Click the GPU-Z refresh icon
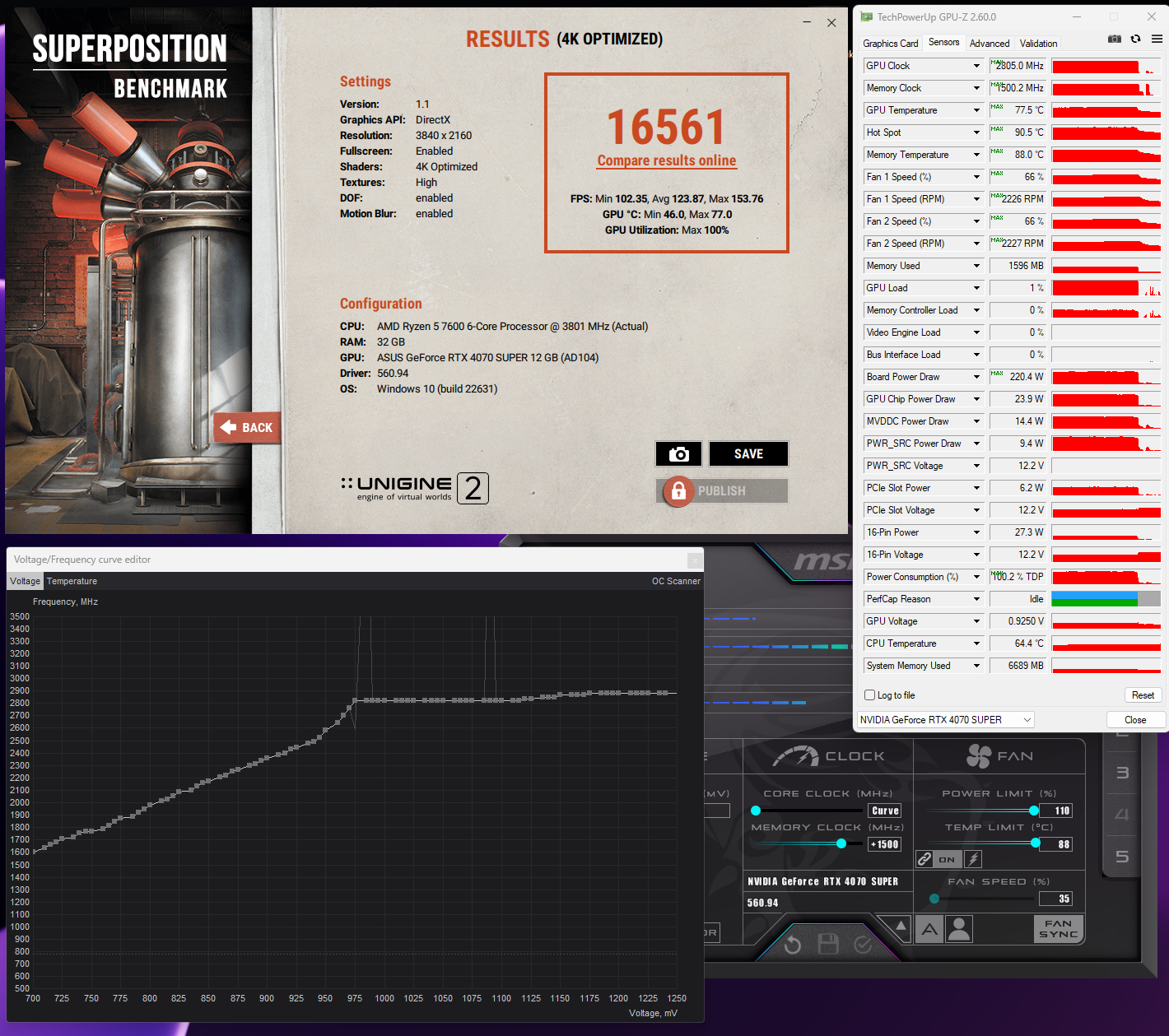The image size is (1169, 1036). click(1136, 39)
